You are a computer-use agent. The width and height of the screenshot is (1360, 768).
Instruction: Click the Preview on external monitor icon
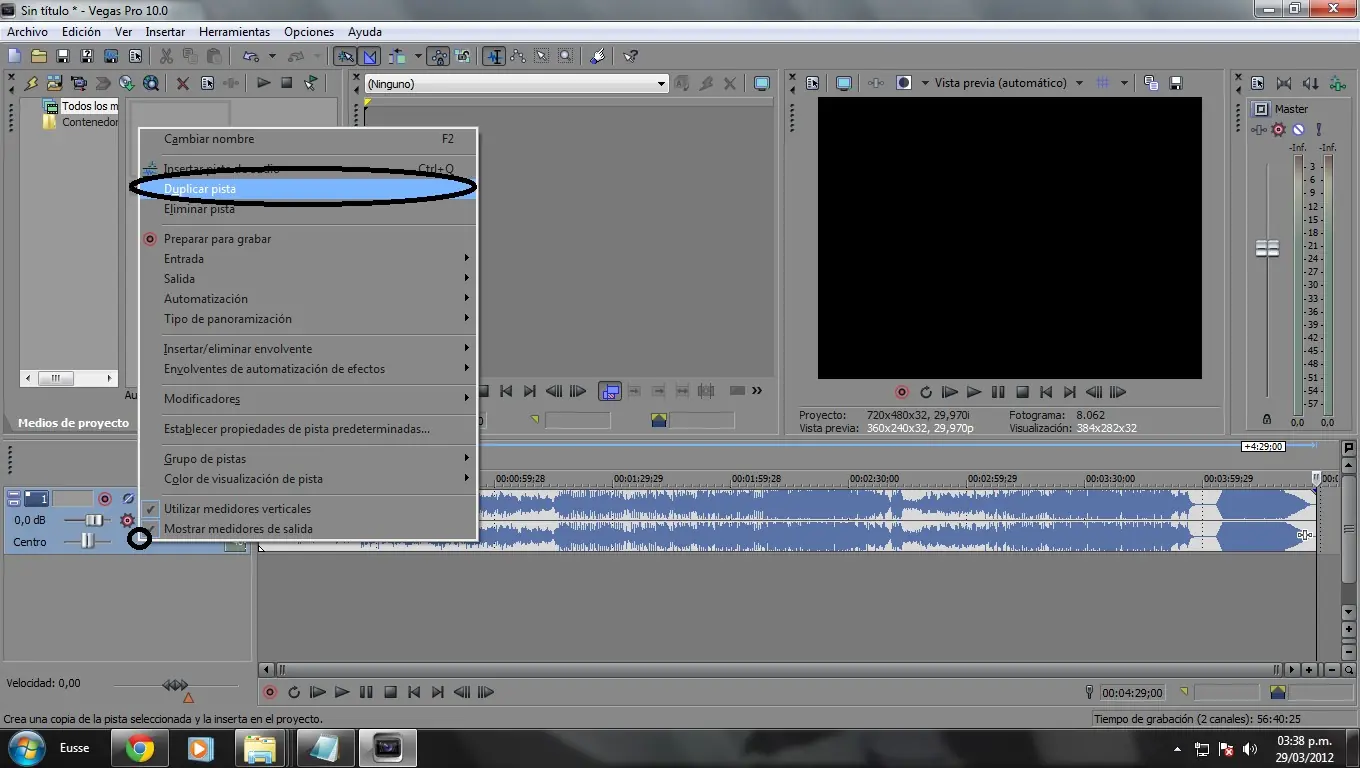click(843, 83)
